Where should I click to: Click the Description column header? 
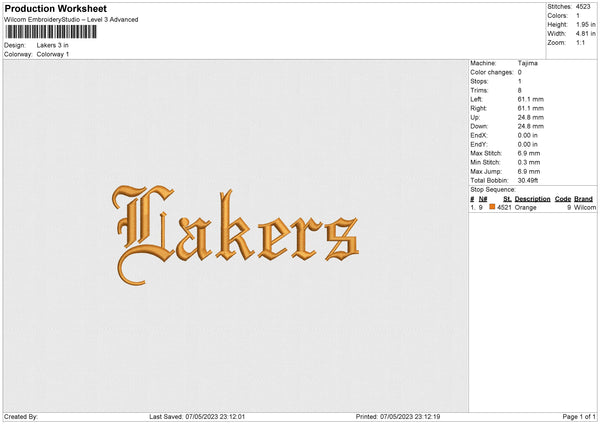coord(532,199)
